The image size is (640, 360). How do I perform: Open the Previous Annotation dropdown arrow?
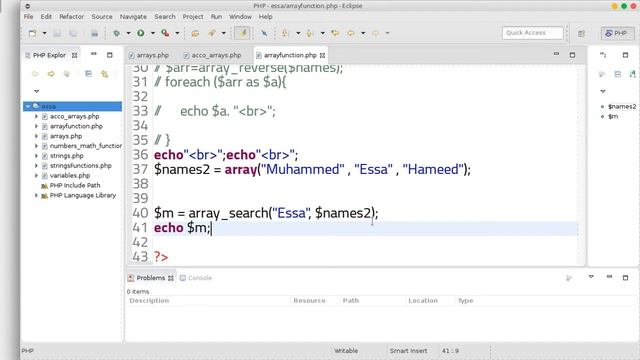[x=322, y=33]
